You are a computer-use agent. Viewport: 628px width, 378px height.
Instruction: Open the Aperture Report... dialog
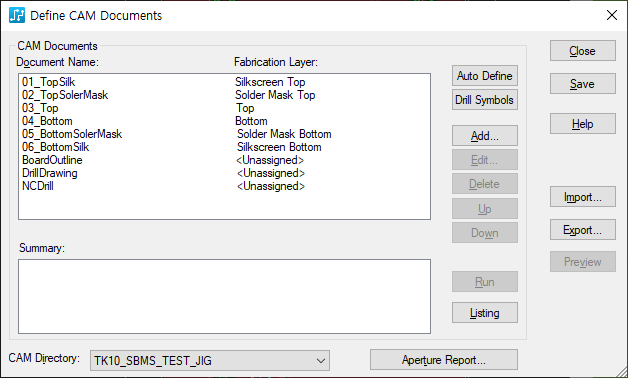444,360
